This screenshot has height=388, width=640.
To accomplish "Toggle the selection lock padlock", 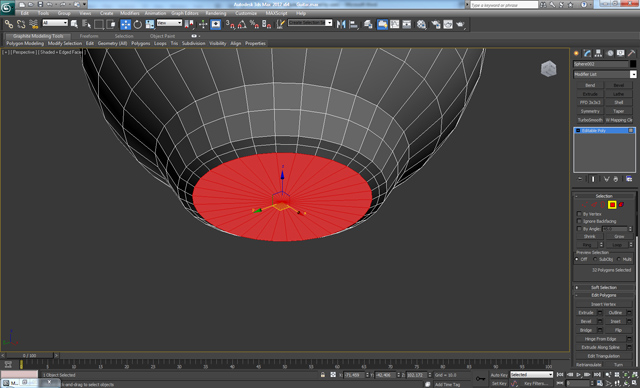I will pos(323,375).
